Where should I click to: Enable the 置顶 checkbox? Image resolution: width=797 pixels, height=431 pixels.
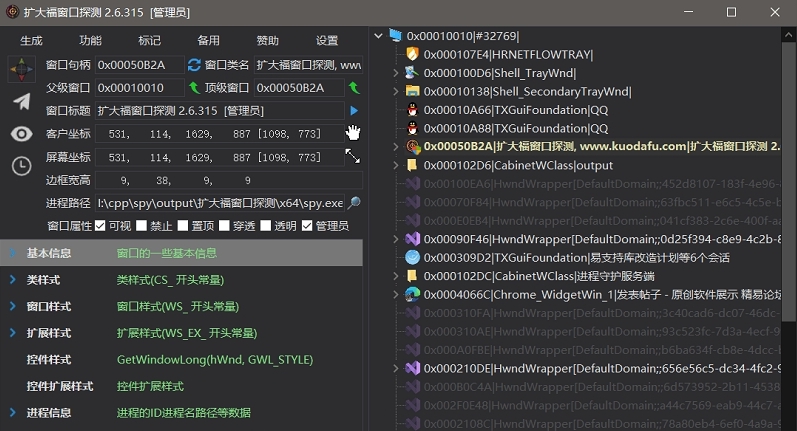point(183,226)
